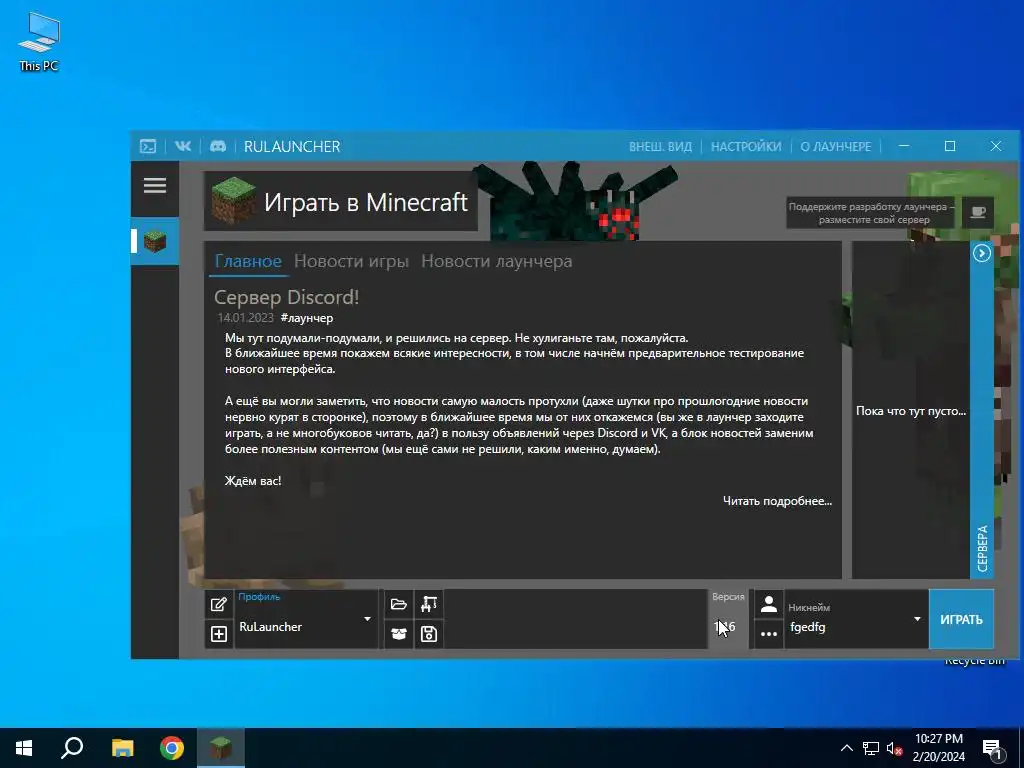Viewport: 1024px width, 768px height.
Task: Click the СЕРВЕРА vertical side label
Action: (x=982, y=549)
